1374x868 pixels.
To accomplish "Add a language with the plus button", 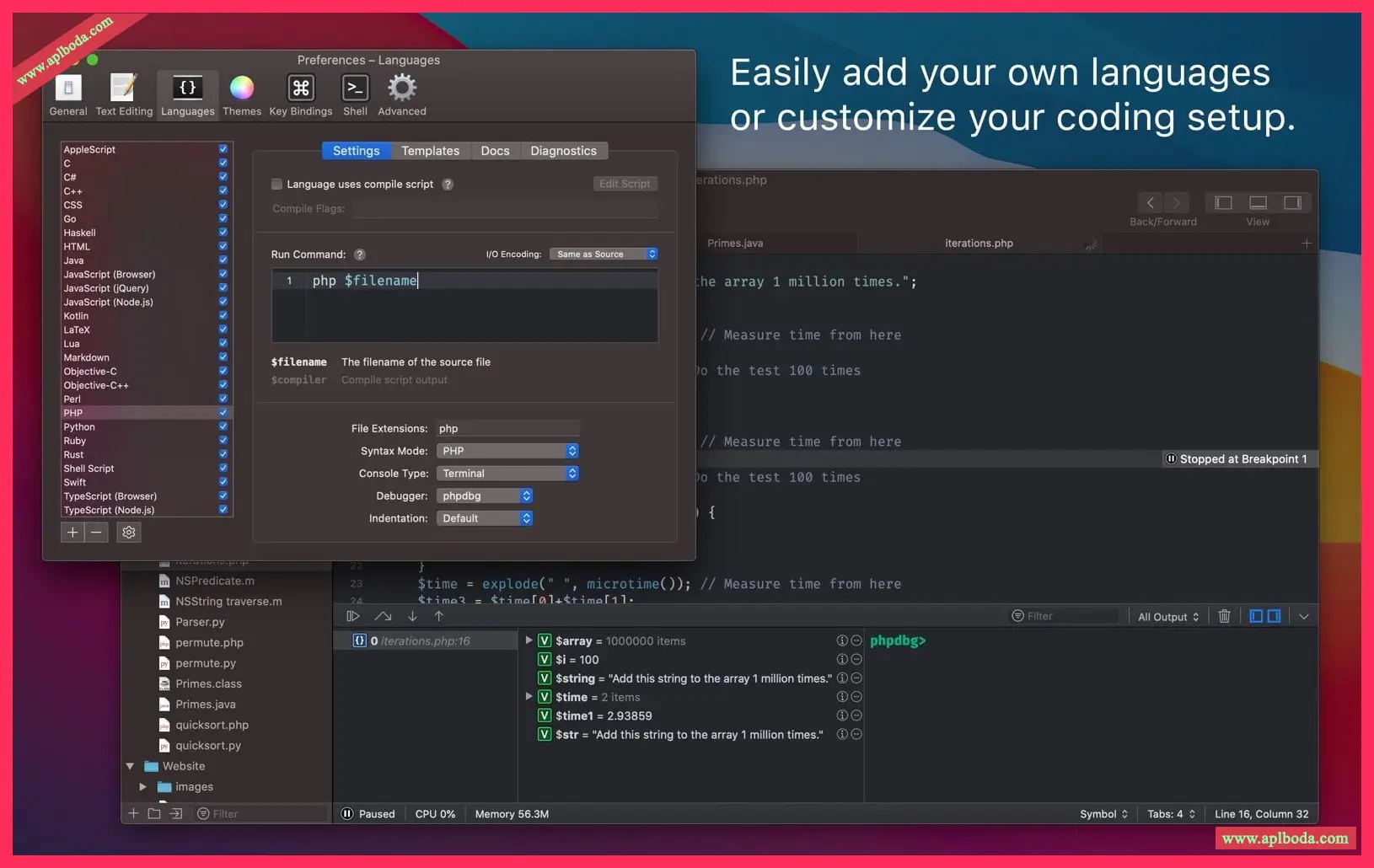I will [x=72, y=533].
